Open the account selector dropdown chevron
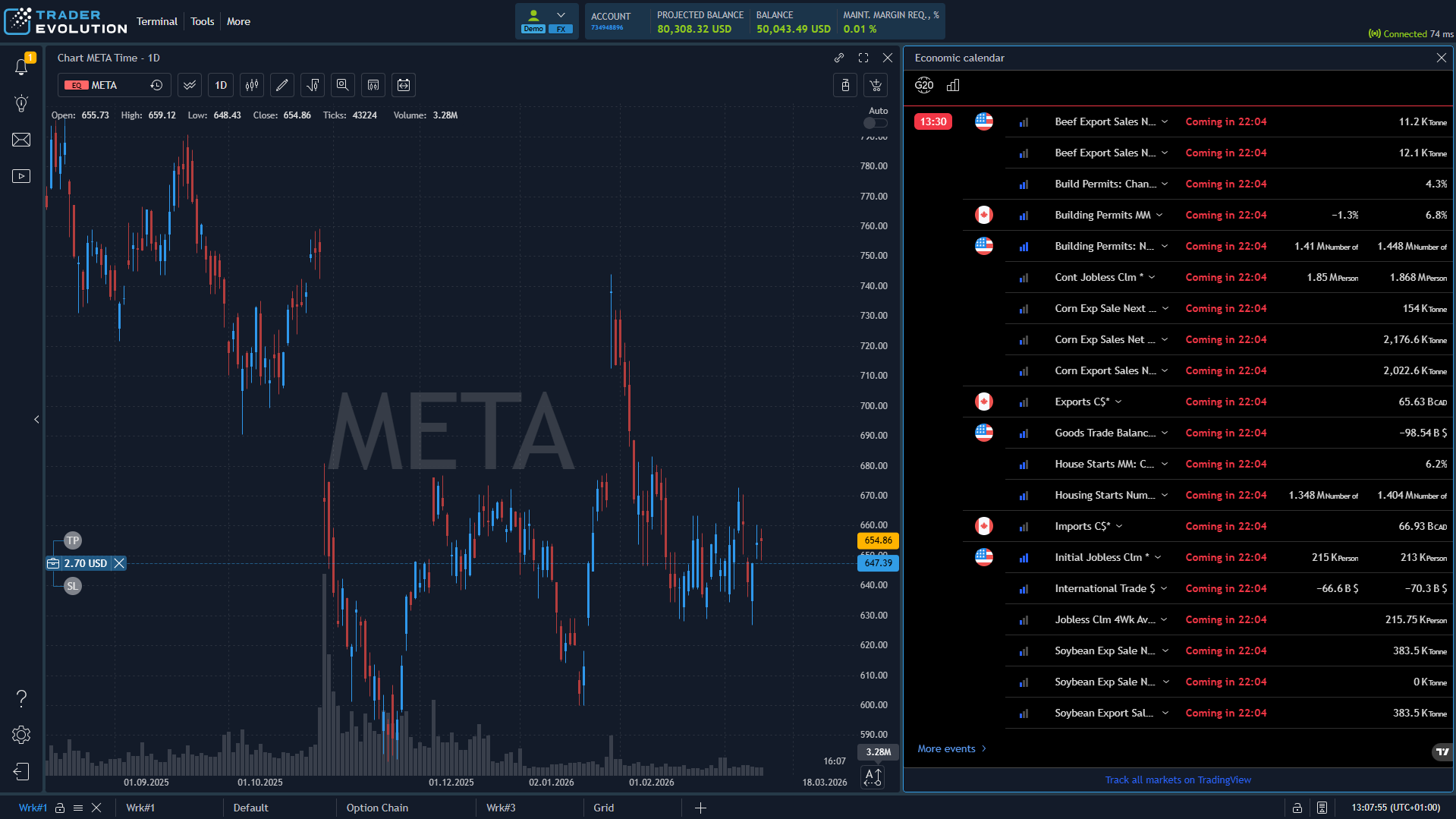This screenshot has width=1456, height=819. [561, 14]
